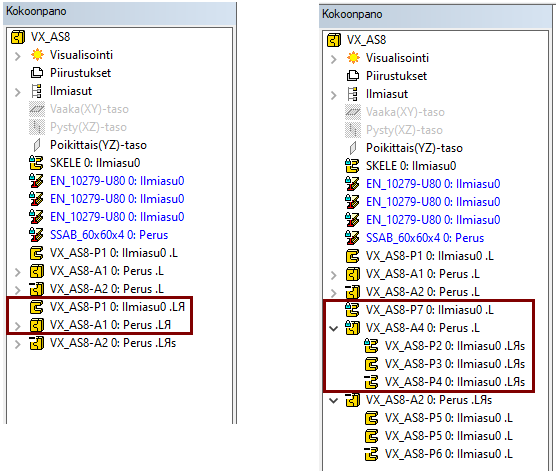This screenshot has width=556, height=471.
Task: Select 'VX_AS8-P4 0: Ilmiasu0 .LЯs' row
Action: (455, 382)
